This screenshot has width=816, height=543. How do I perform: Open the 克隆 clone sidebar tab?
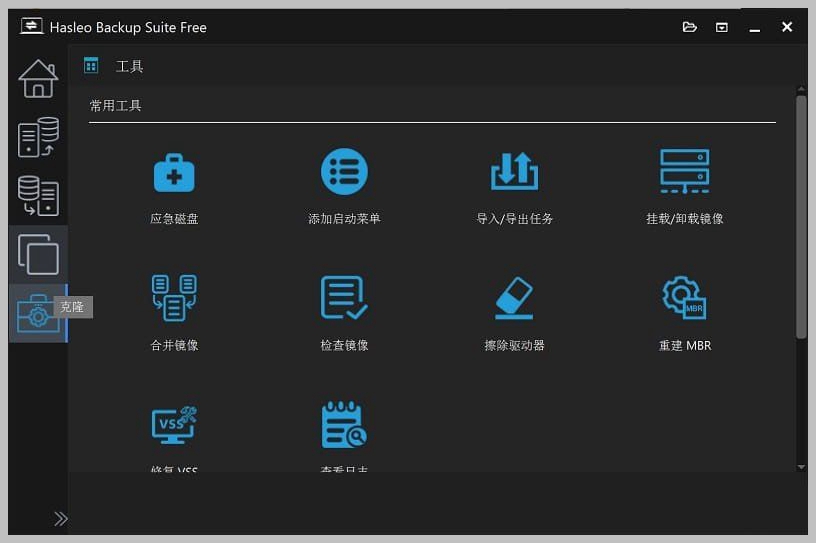(38, 254)
